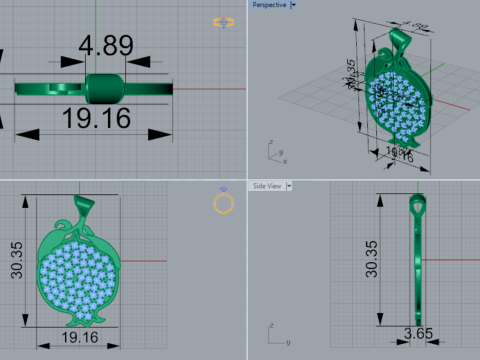This screenshot has height=360, width=480.
Task: Click the ZY axis indicator in Side View
Action: pyautogui.click(x=279, y=334)
